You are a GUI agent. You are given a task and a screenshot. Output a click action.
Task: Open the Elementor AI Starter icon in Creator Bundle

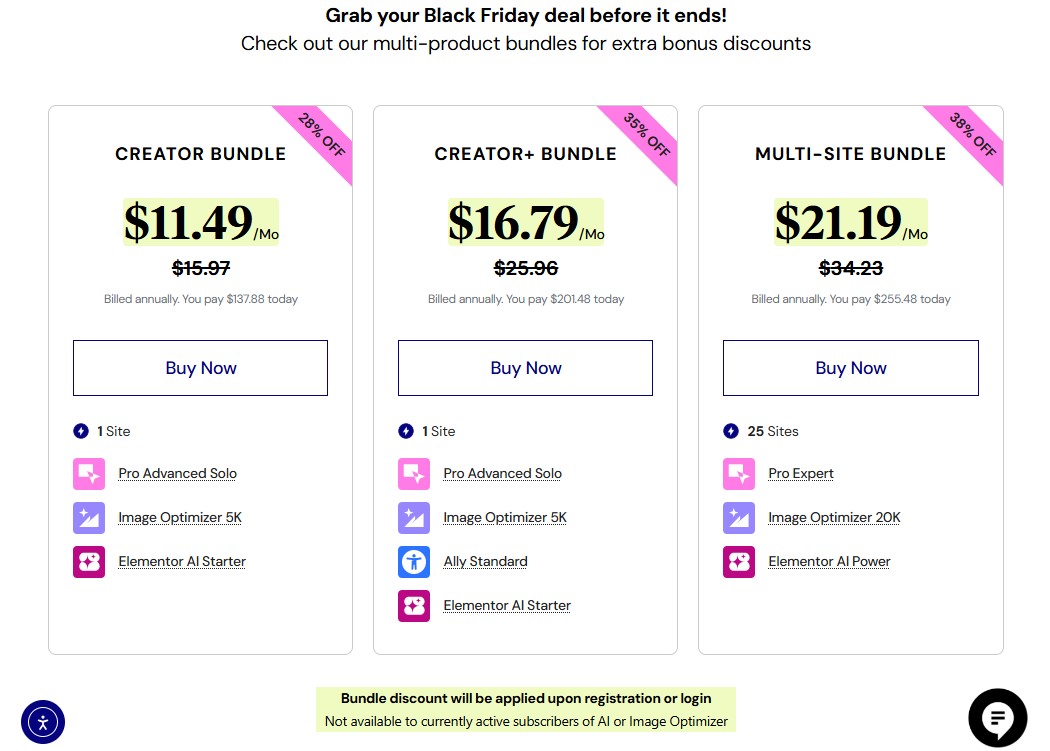point(88,561)
